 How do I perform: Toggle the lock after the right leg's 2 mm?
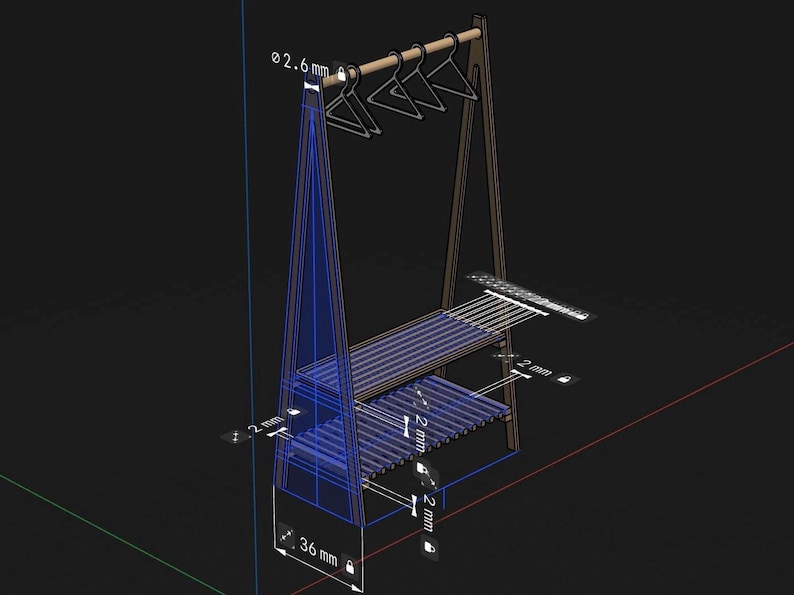565,378
